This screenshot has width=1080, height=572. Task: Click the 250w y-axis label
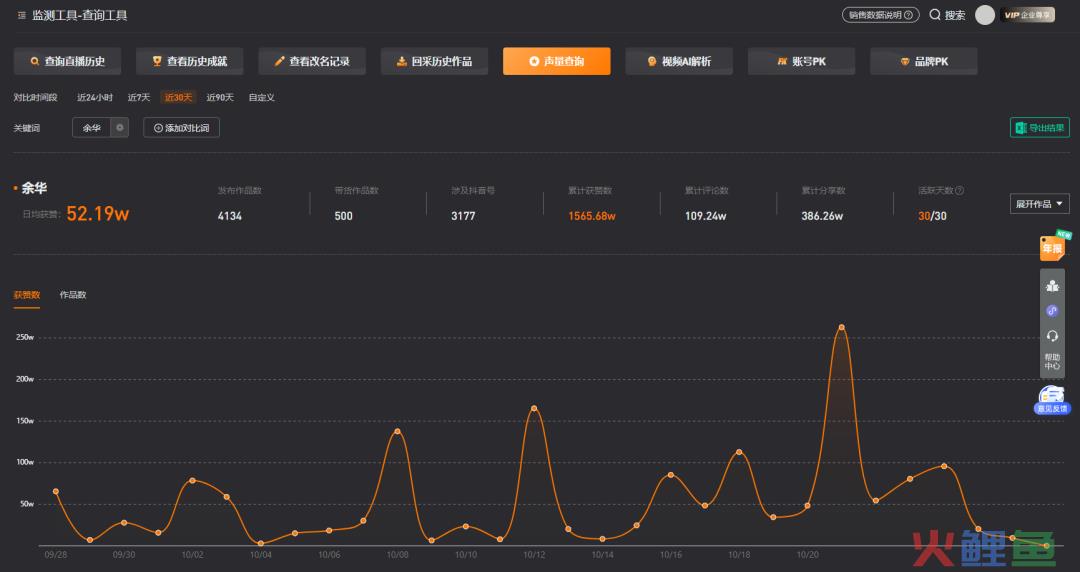click(x=25, y=338)
